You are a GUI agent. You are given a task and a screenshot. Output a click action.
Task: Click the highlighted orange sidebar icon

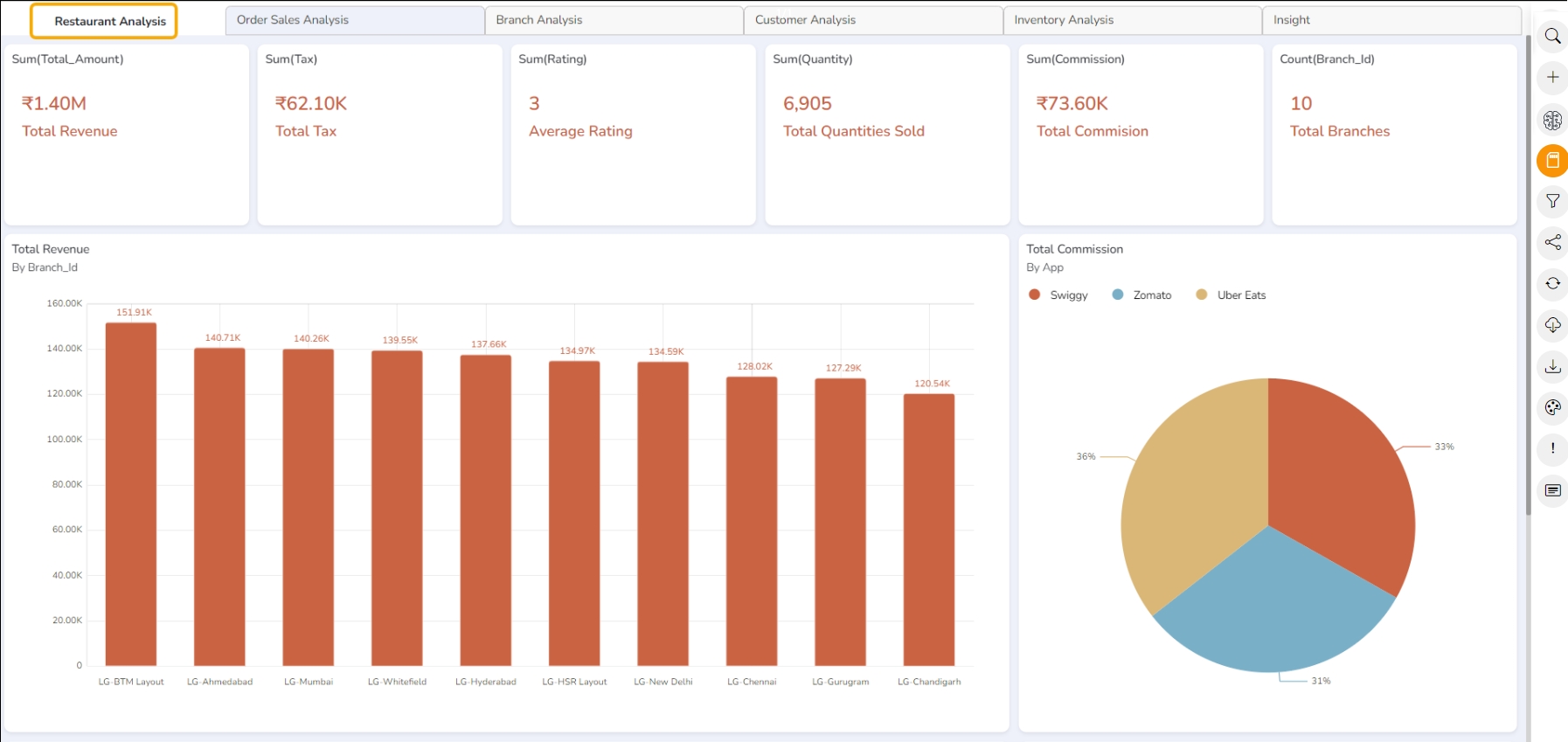[1552, 160]
